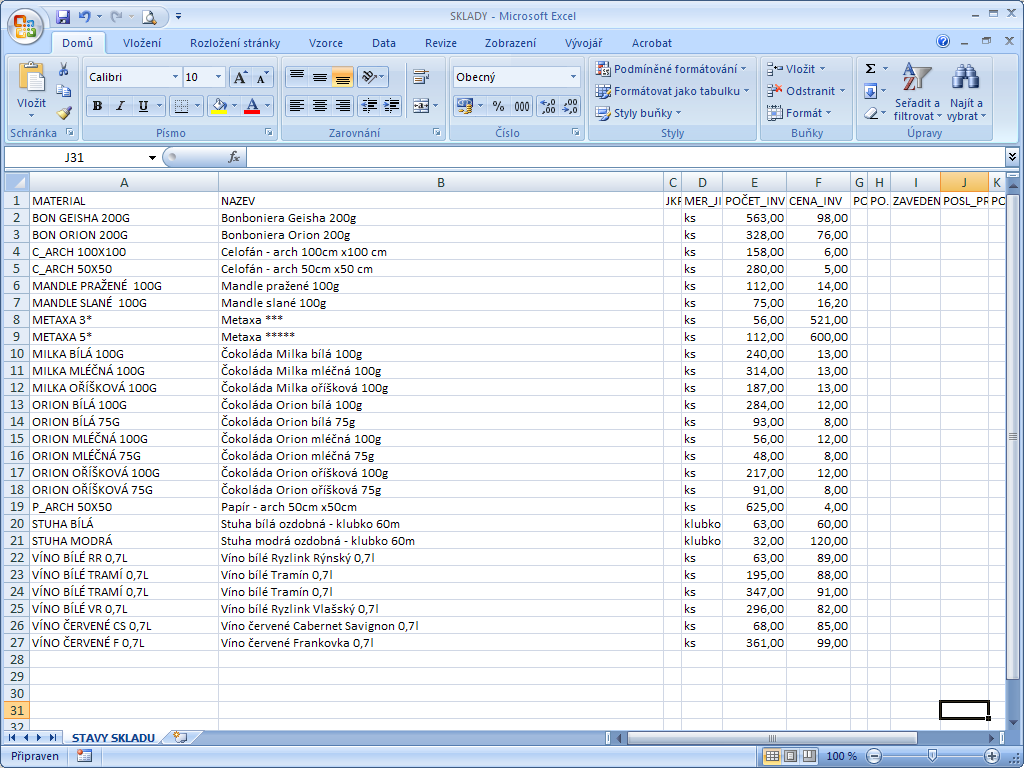This screenshot has width=1024, height=768.
Task: Select the STAVY SKLADU sheet tab
Action: pos(113,738)
